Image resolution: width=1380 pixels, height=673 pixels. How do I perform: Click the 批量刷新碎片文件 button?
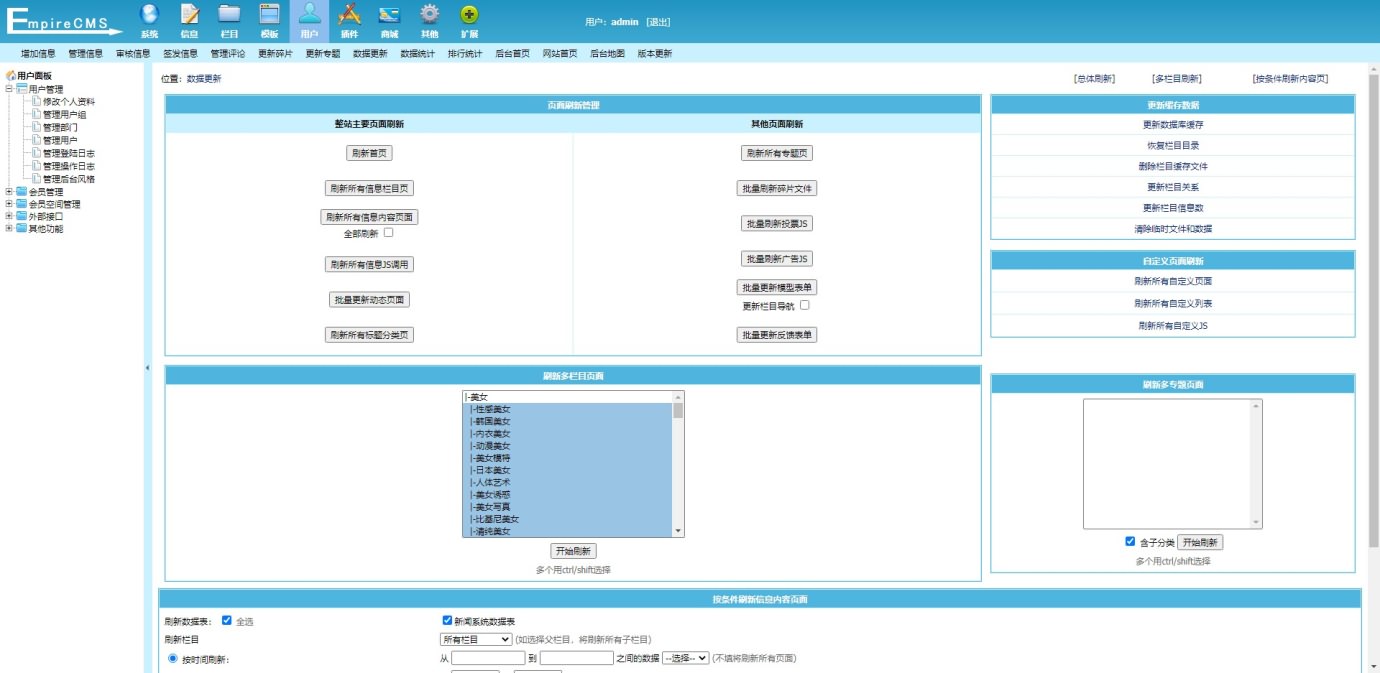point(779,188)
